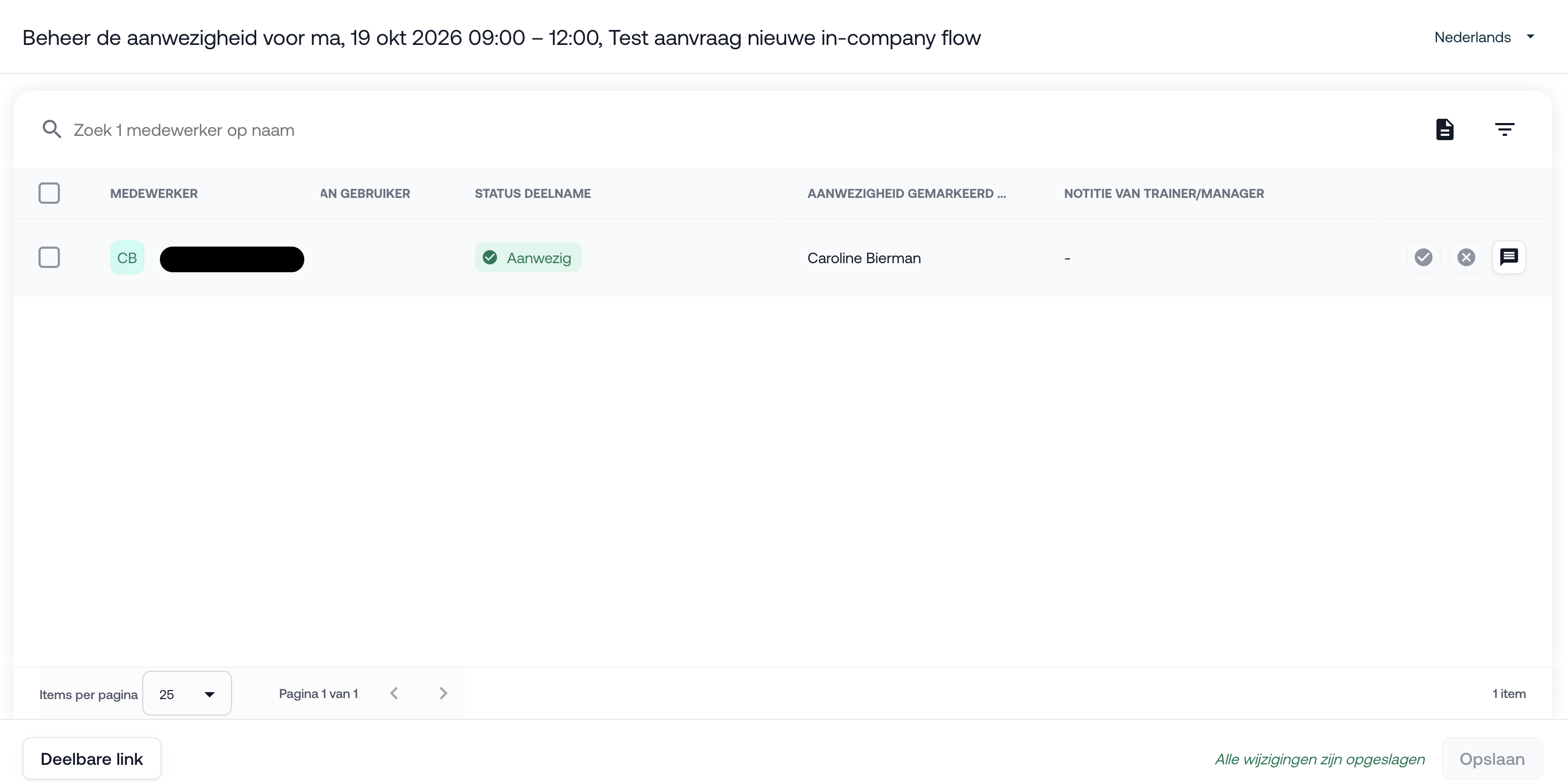
Task: Click the Items per pagina label
Action: click(88, 694)
